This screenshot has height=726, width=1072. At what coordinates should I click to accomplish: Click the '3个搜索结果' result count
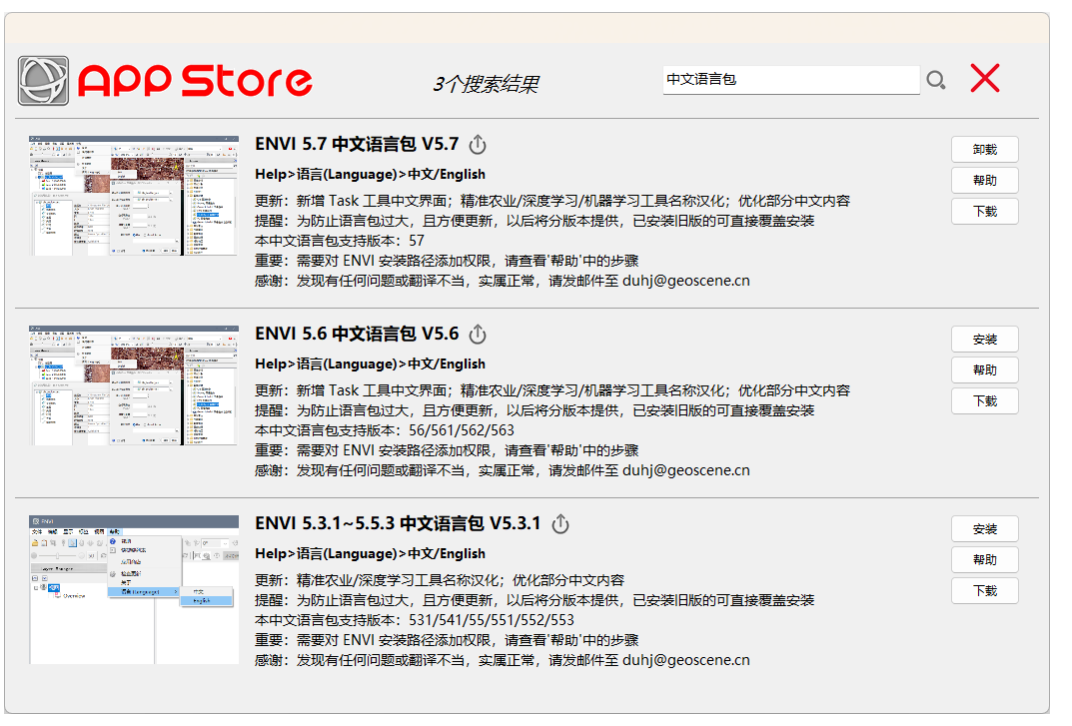(486, 84)
